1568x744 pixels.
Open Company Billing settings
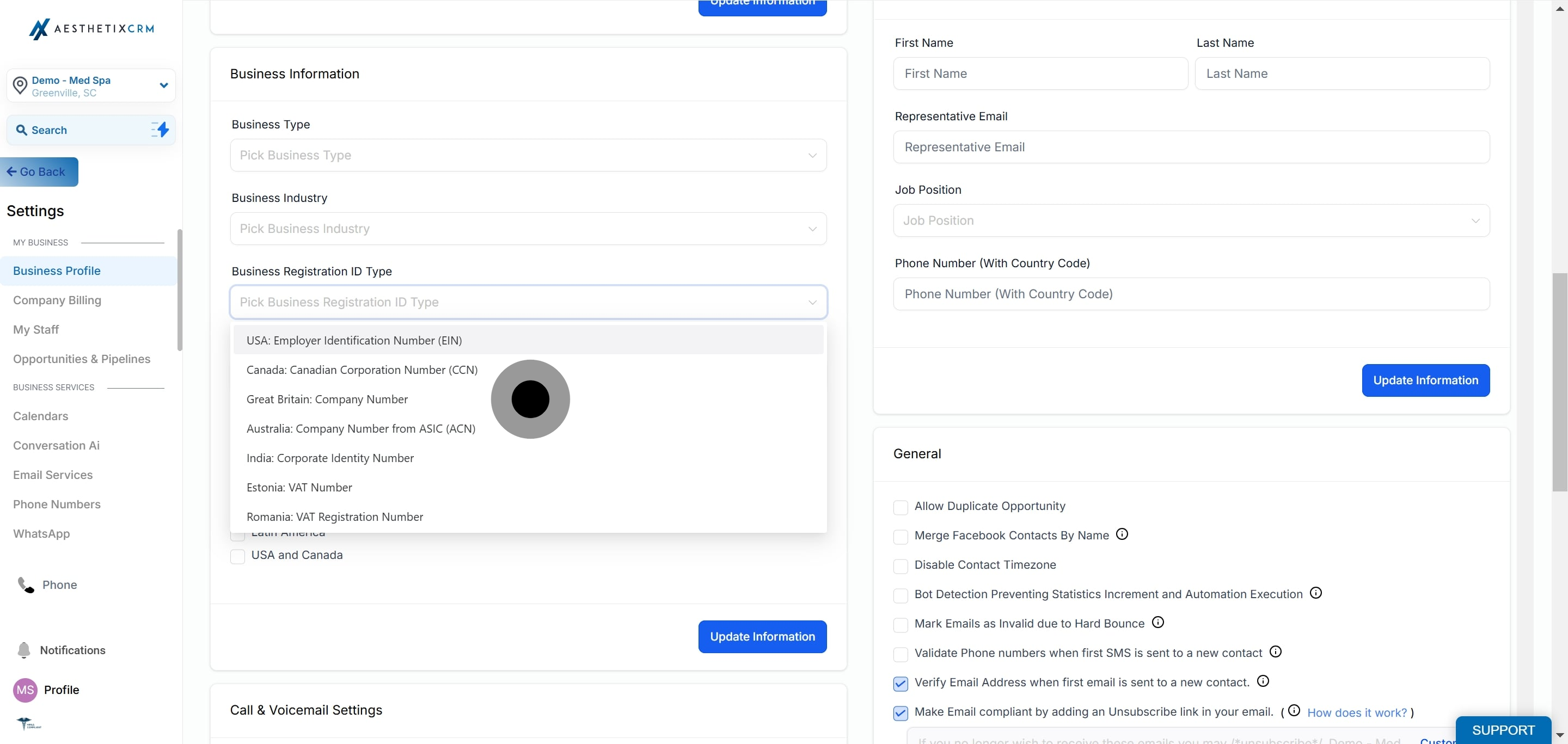57,300
